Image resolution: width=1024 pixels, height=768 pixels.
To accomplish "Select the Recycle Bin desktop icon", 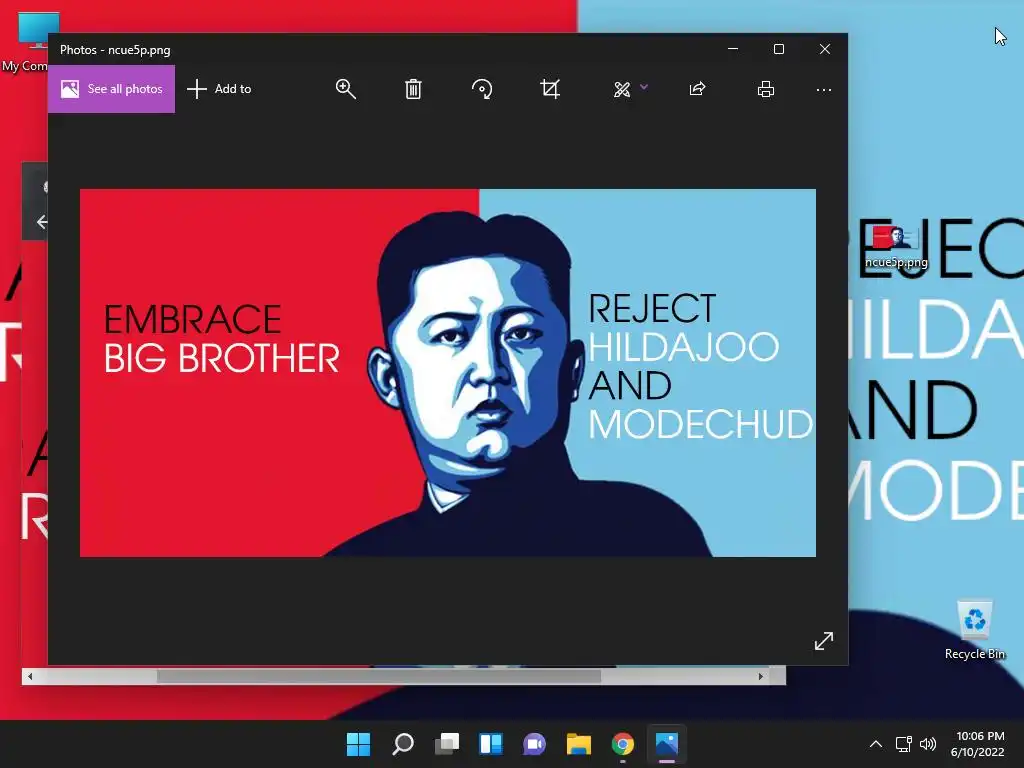I will [x=974, y=630].
